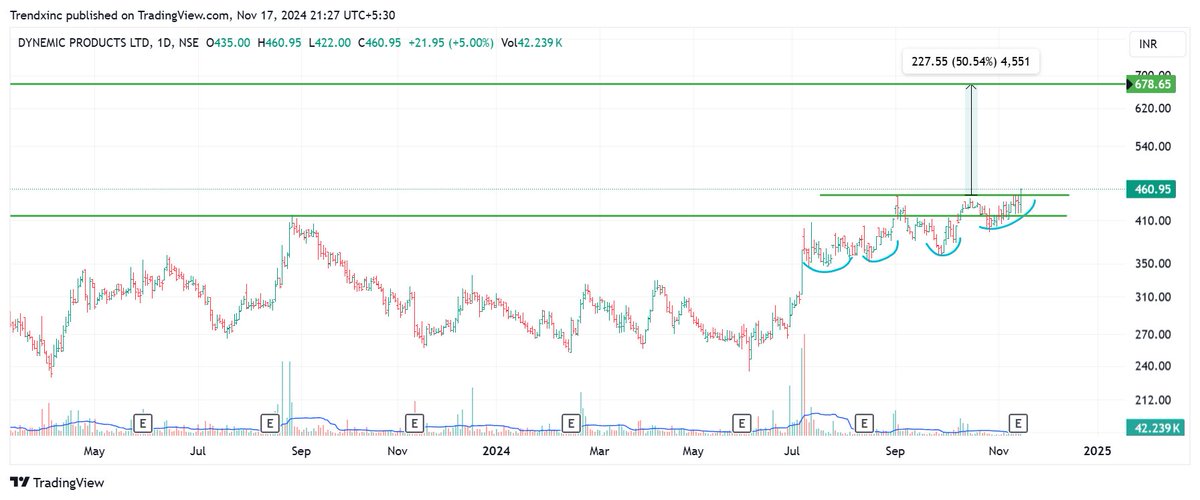Click the change value +21.95 (+5.00%)
The height and width of the screenshot is (500, 1200).
tap(450, 42)
